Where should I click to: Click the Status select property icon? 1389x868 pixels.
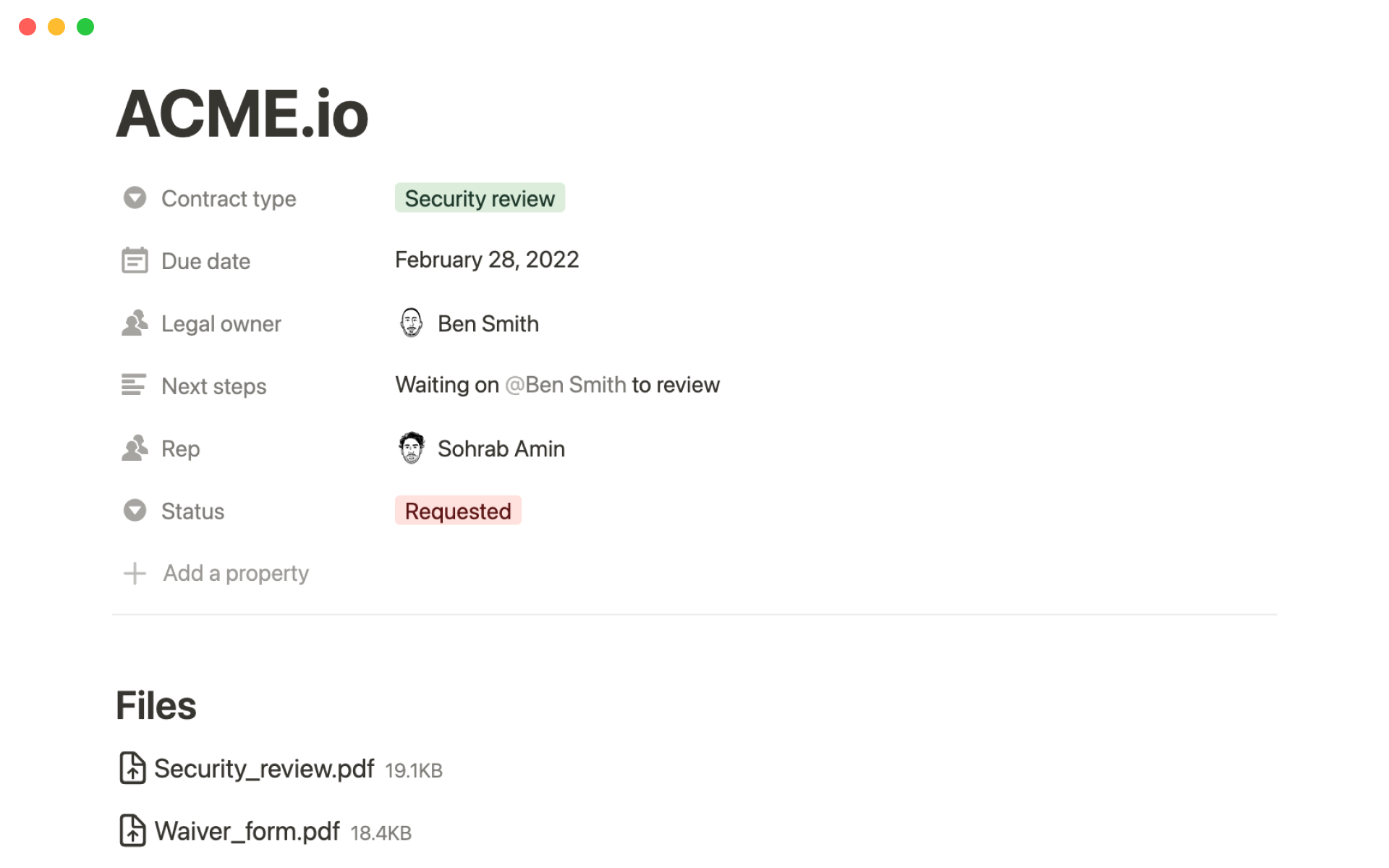[135, 511]
